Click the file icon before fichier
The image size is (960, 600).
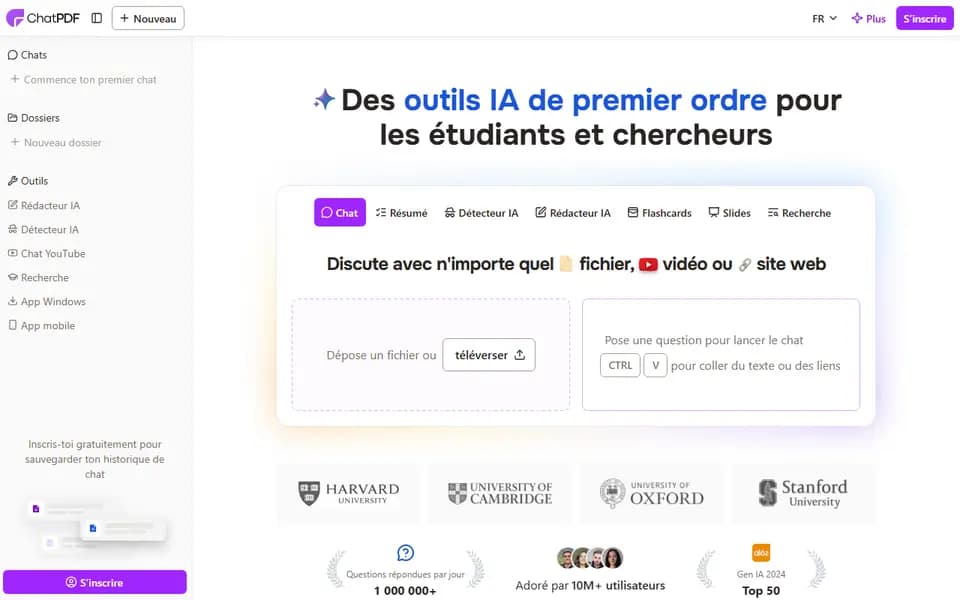(566, 264)
